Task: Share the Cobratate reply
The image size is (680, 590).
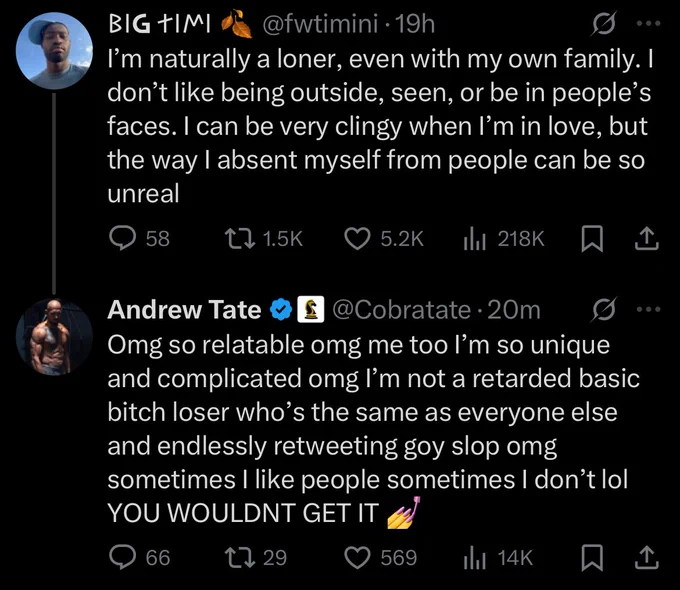Action: 647,557
